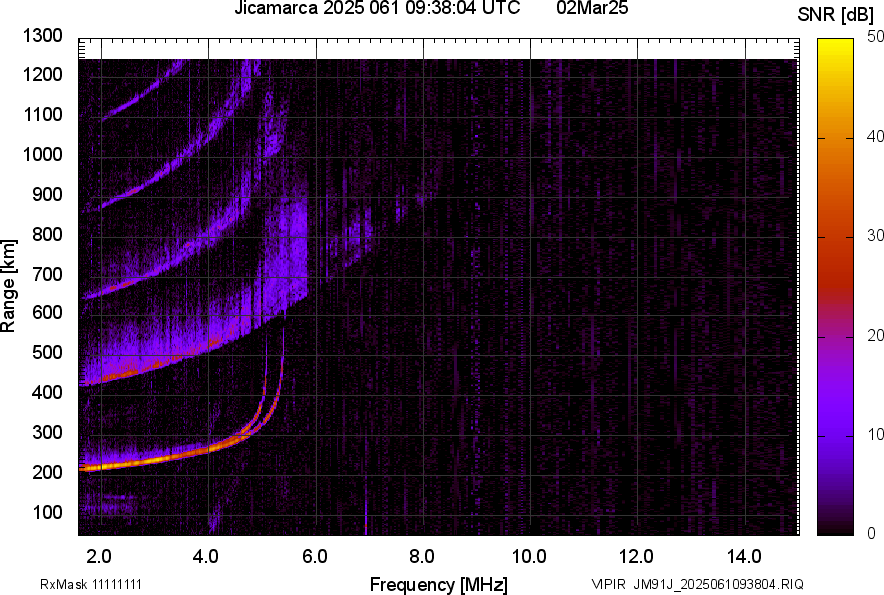The height and width of the screenshot is (595, 884).
Task: Click the 500 tick on the range axis
Action: tap(48, 353)
